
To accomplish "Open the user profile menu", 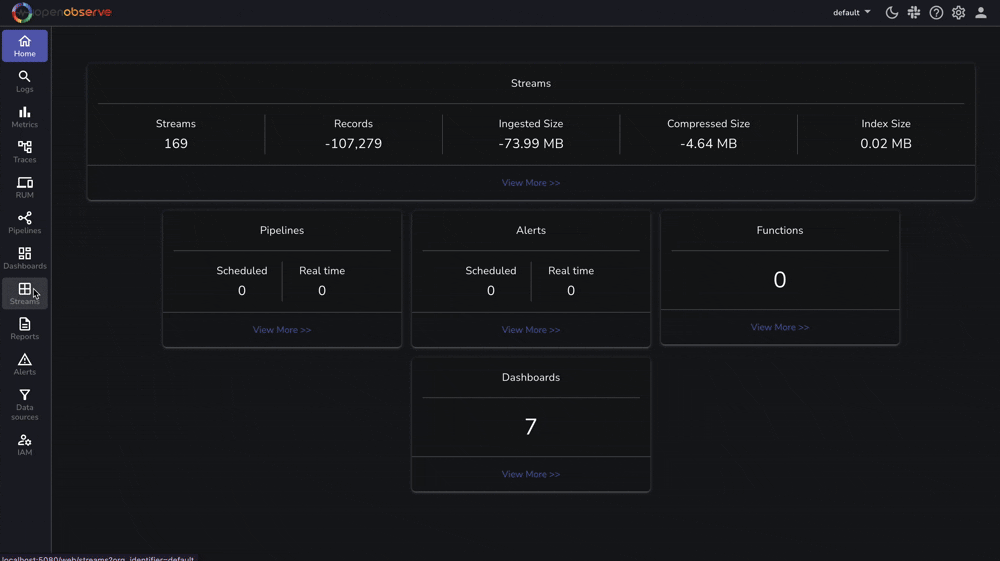I will (x=981, y=13).
